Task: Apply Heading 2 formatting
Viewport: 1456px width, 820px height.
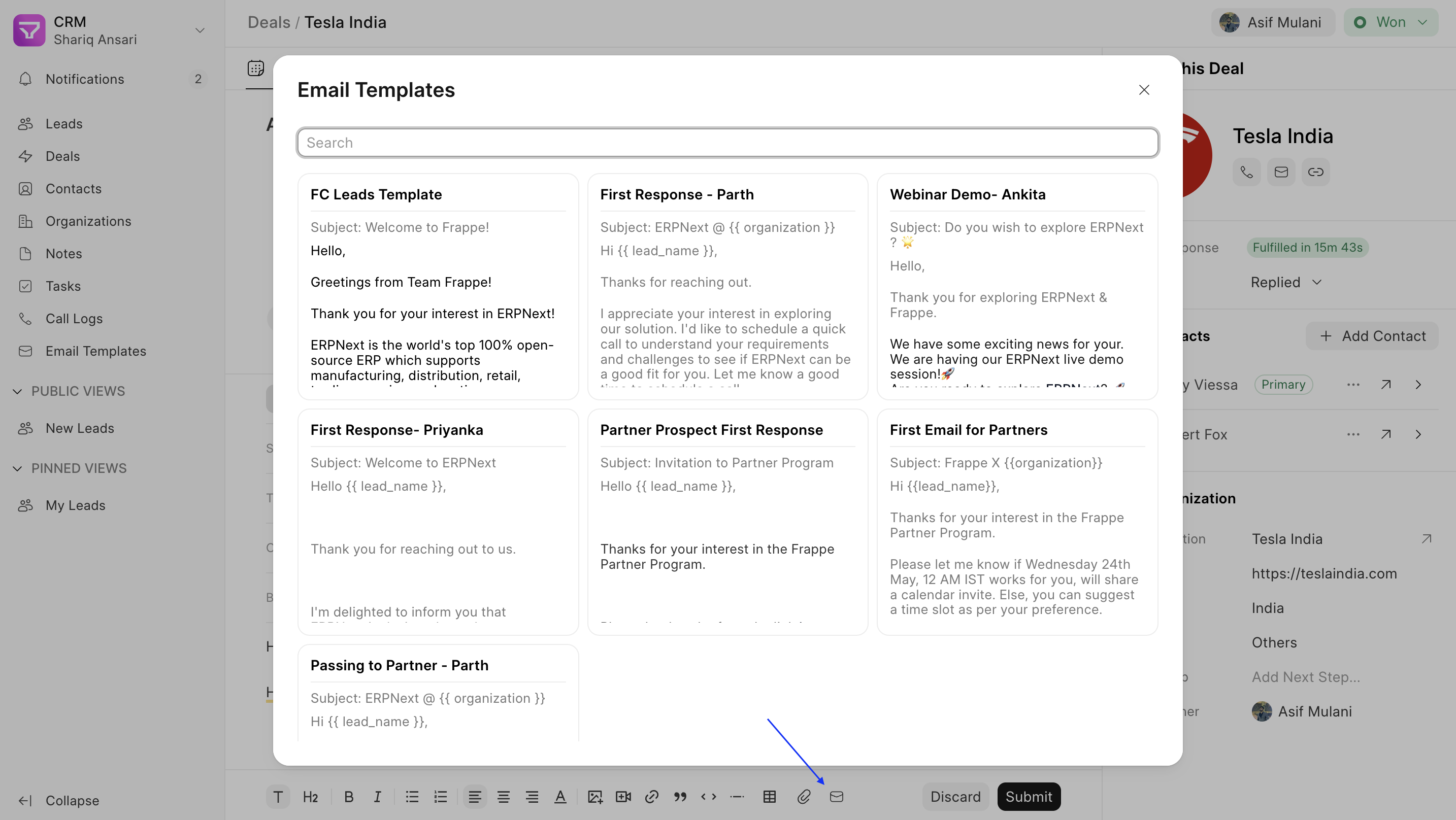Action: pyautogui.click(x=310, y=797)
